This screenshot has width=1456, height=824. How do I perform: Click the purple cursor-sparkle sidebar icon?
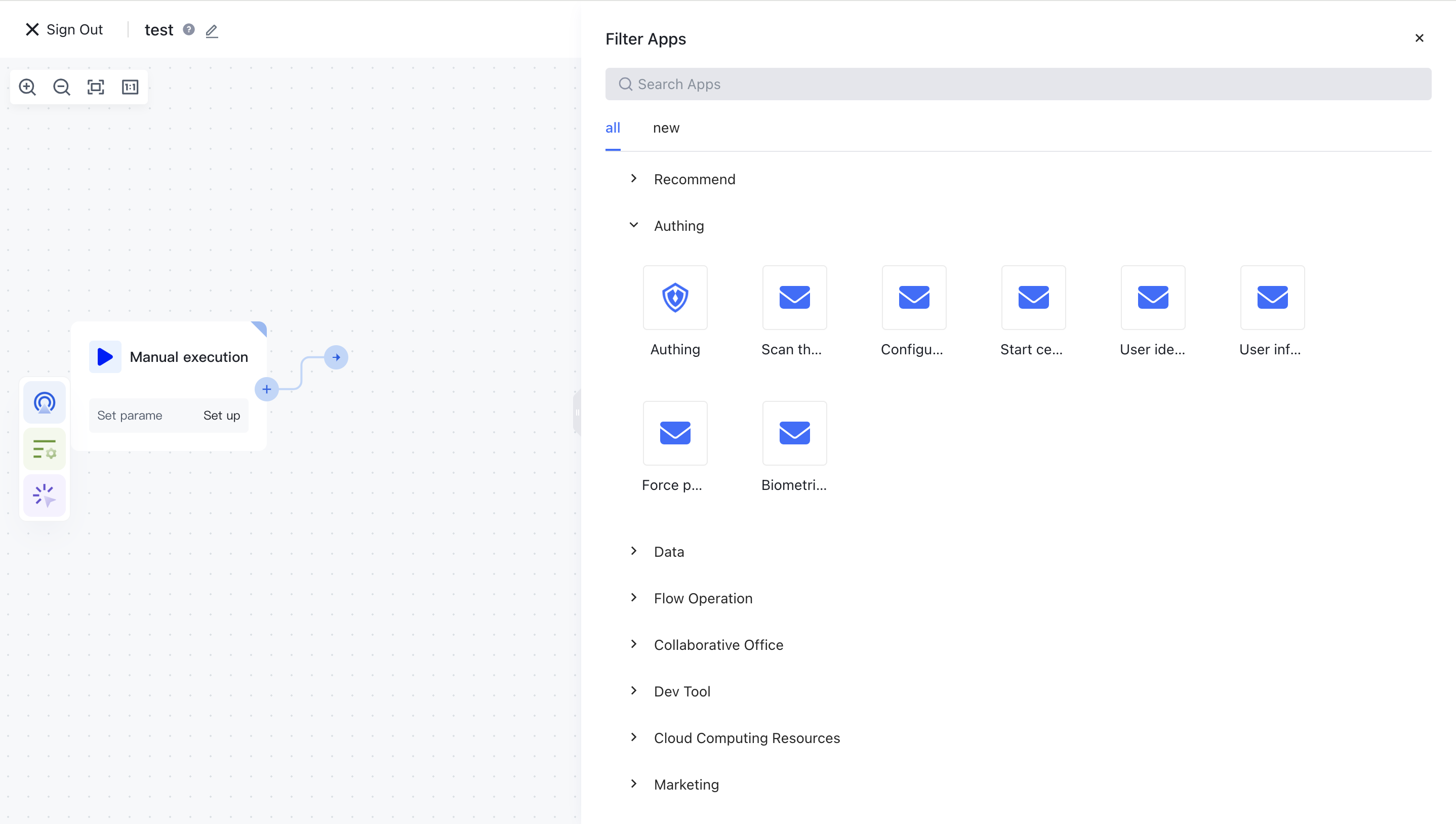click(x=44, y=496)
